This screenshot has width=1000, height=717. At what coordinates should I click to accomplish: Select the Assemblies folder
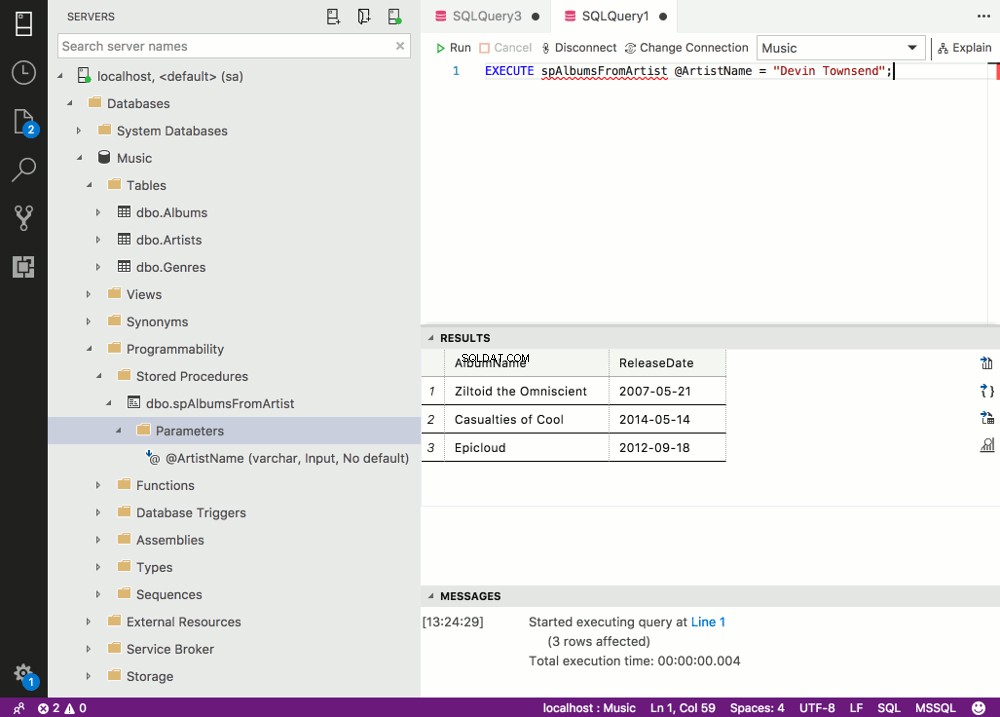coord(170,540)
